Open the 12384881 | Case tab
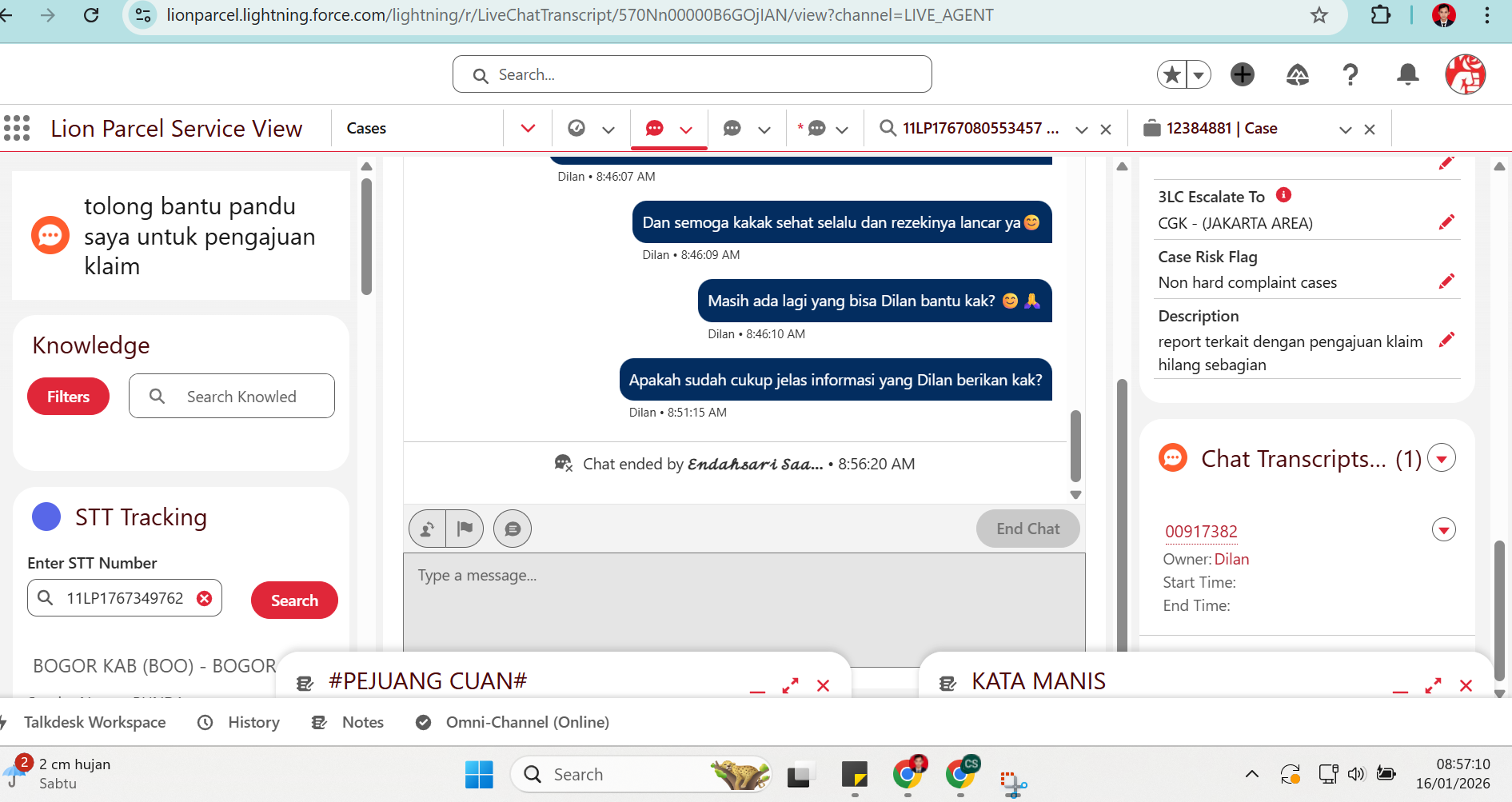This screenshot has width=1512, height=802. tap(1211, 129)
